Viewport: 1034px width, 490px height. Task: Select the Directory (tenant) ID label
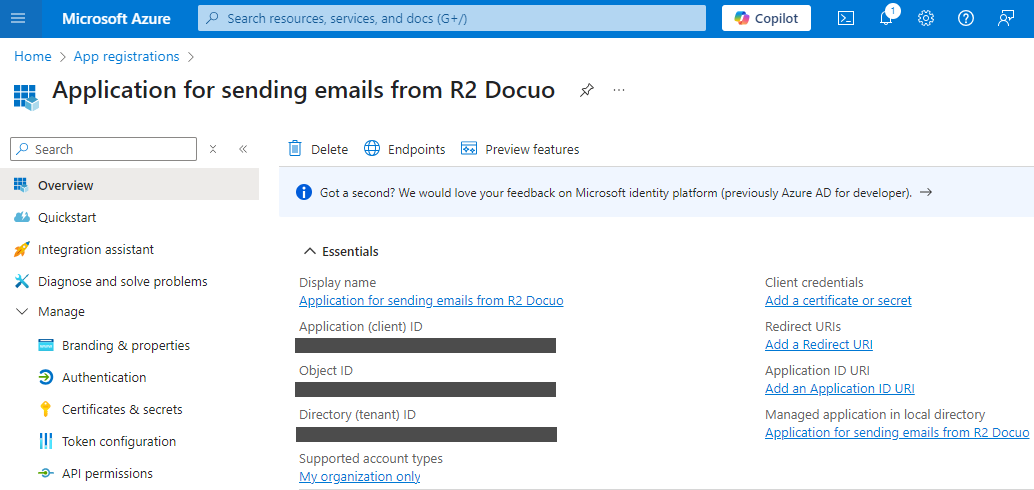(357, 415)
